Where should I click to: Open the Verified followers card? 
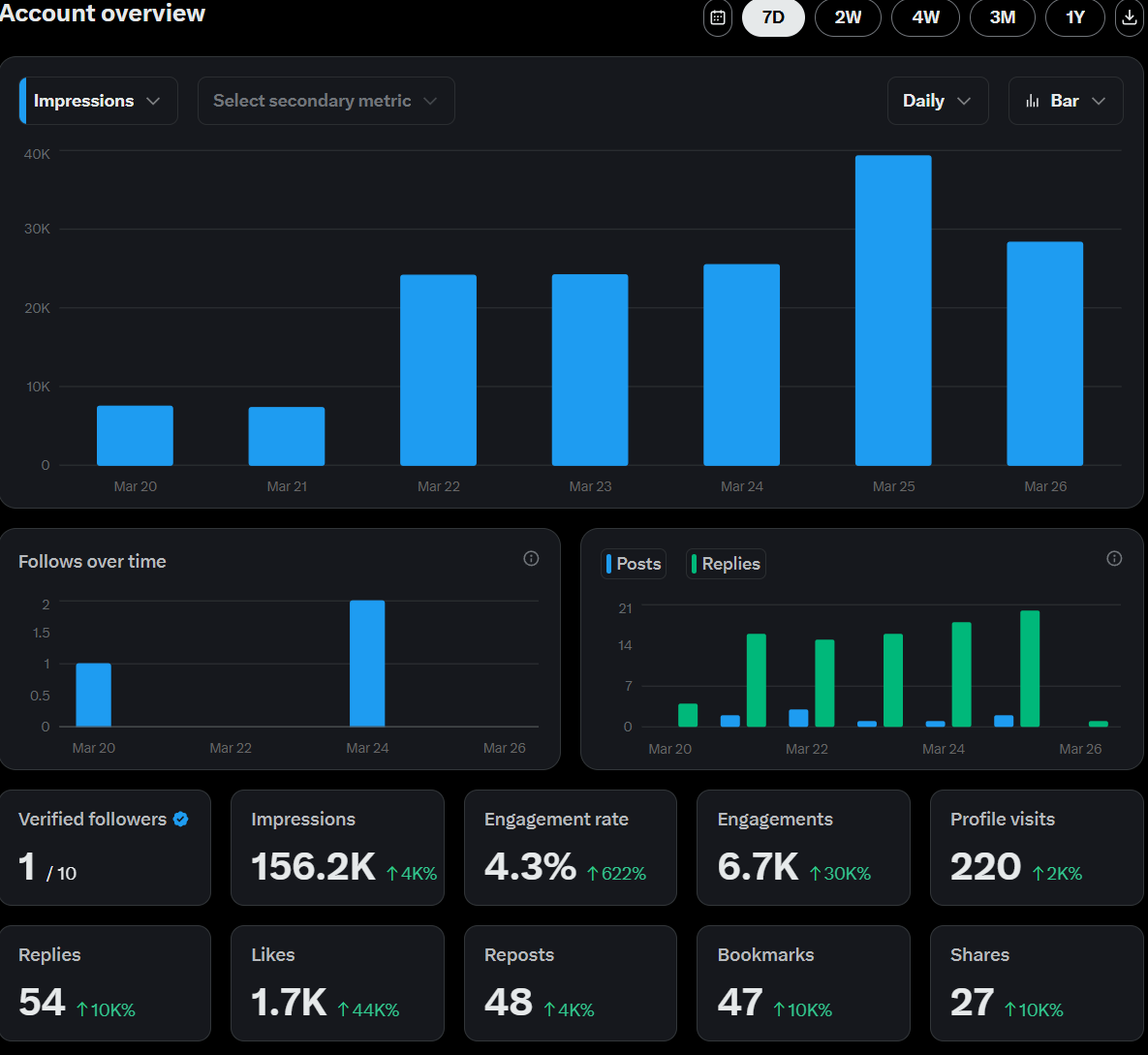pos(106,848)
